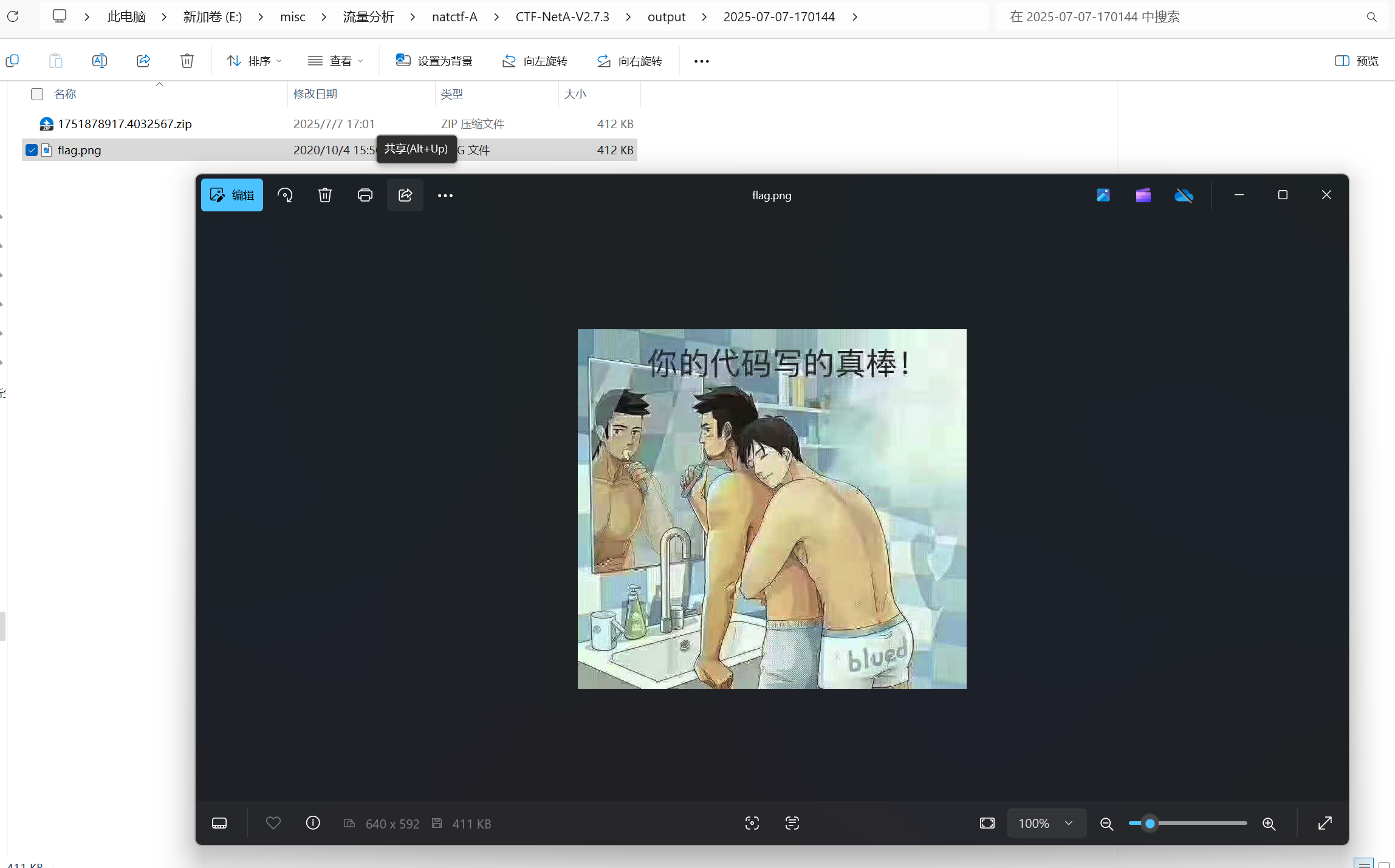
Task: Sort by Date modified (修改日期) column
Action: tap(315, 94)
